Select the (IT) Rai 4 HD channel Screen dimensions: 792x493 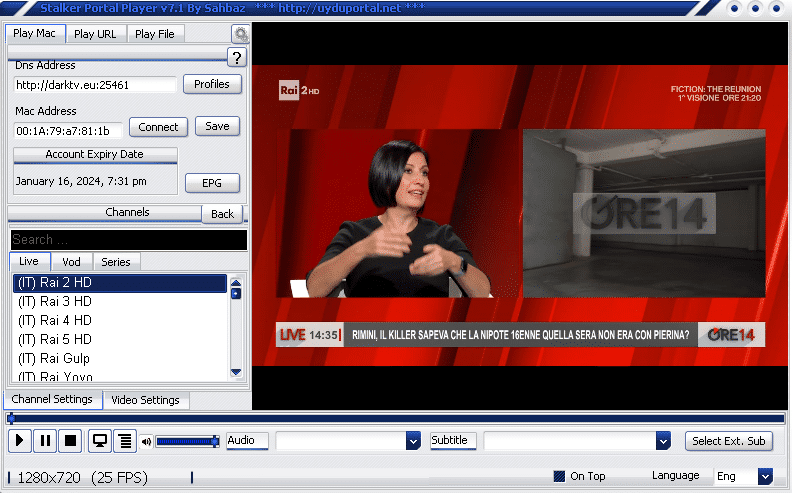point(55,320)
